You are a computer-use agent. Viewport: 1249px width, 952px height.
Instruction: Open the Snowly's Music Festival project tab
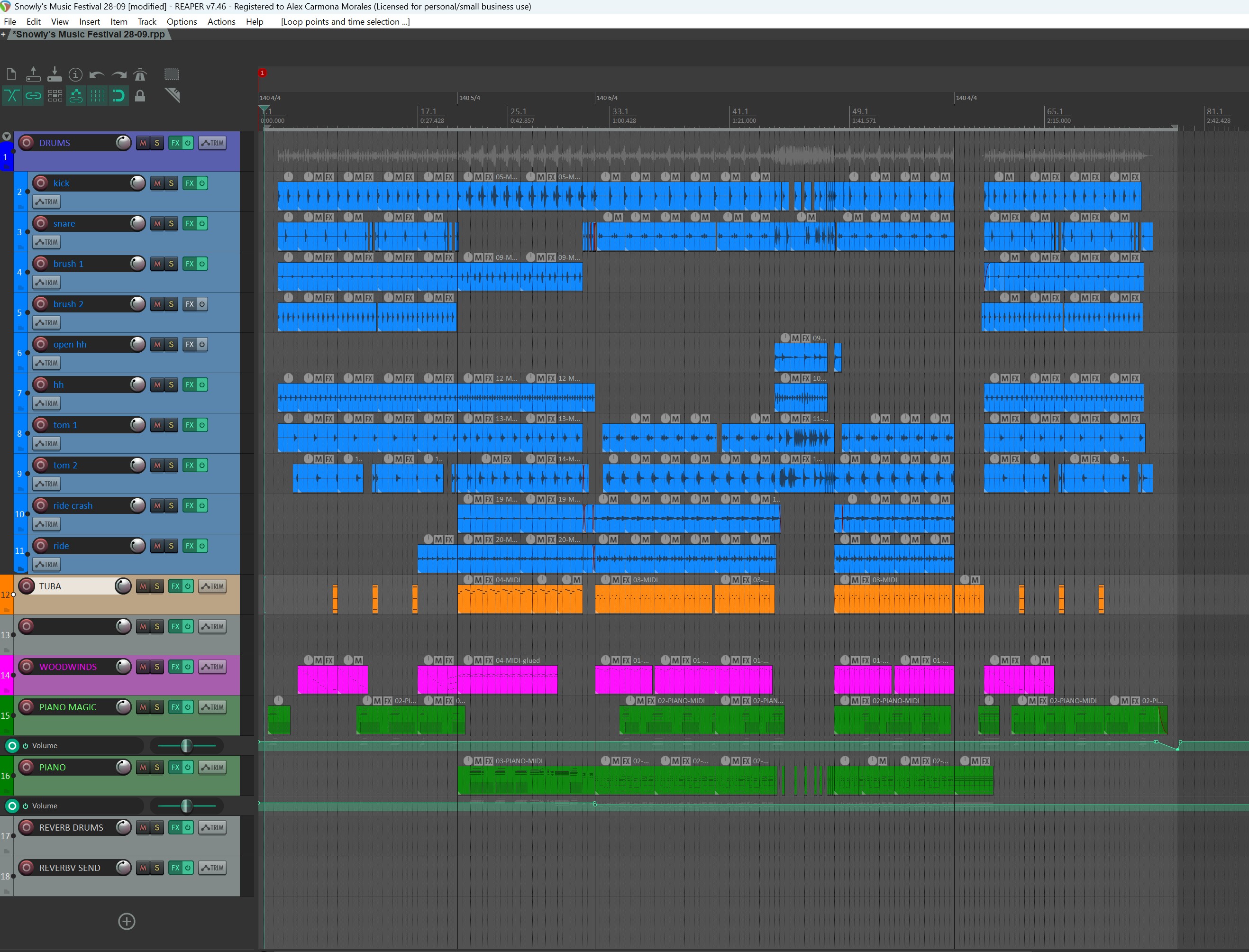pos(89,34)
